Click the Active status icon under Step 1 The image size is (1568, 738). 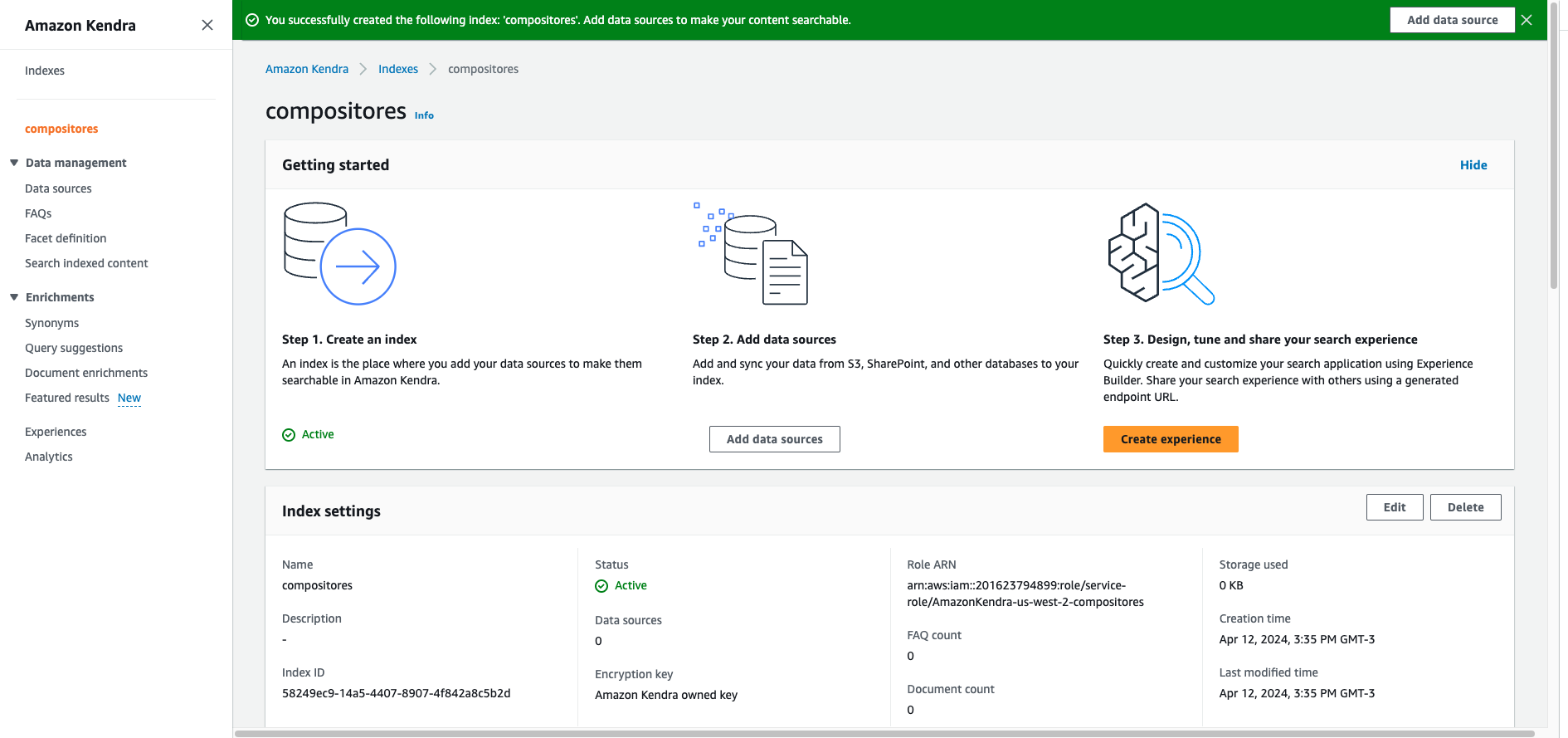[x=289, y=435]
